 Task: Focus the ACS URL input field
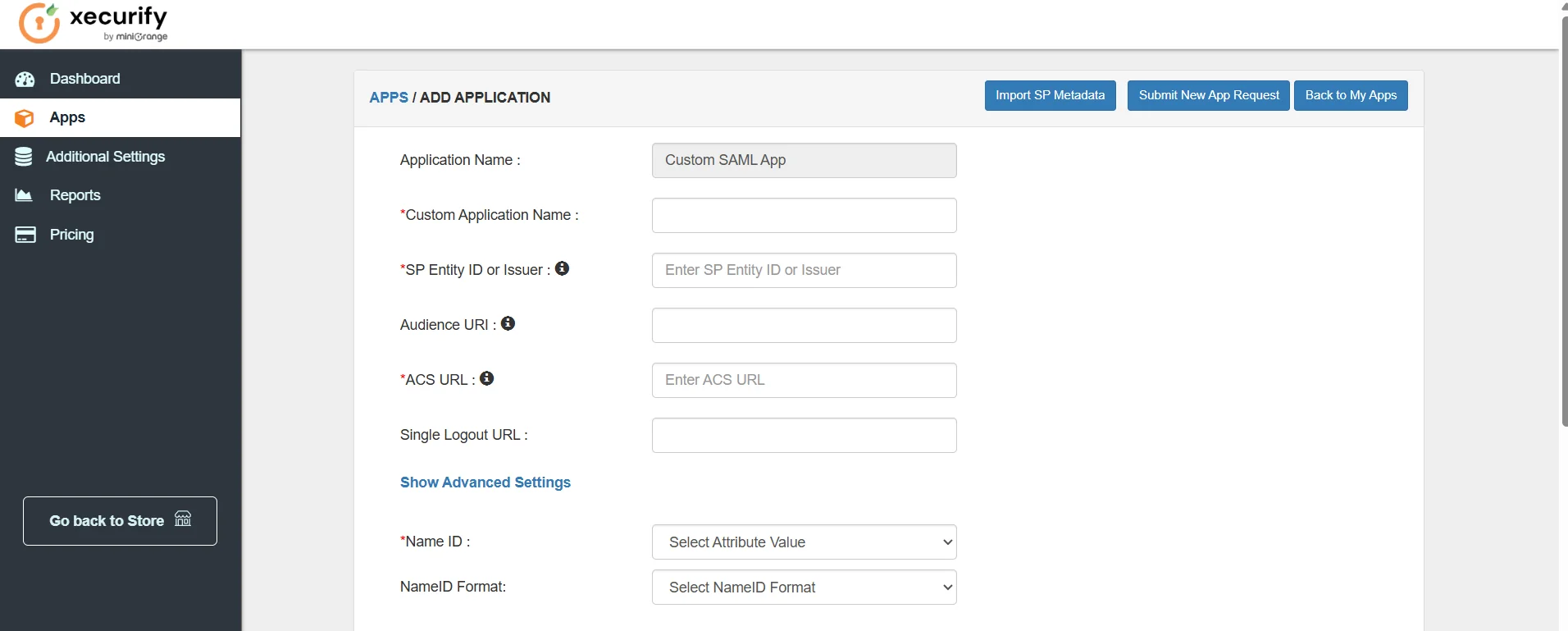point(805,380)
